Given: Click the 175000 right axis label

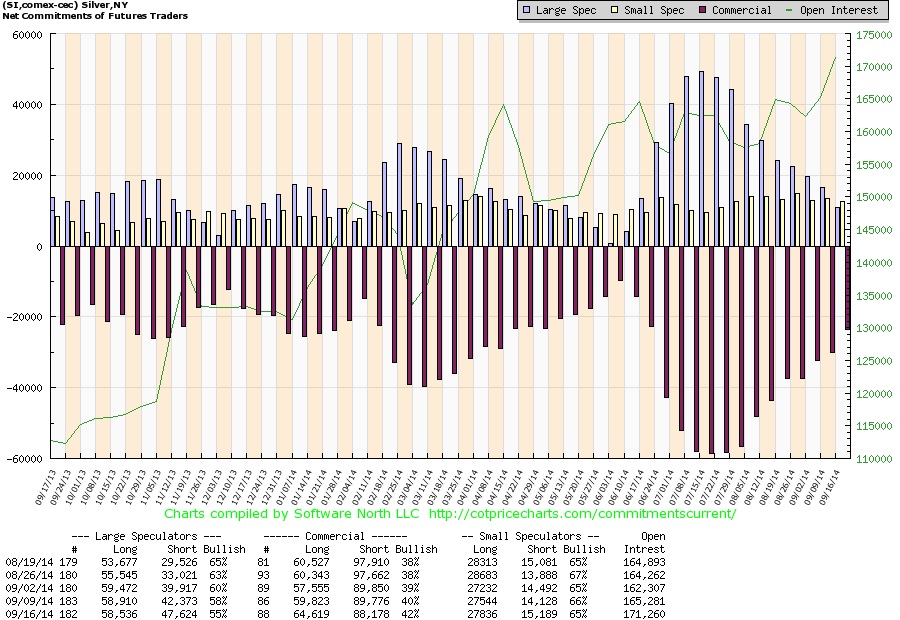Looking at the screenshot, I should tap(874, 35).
